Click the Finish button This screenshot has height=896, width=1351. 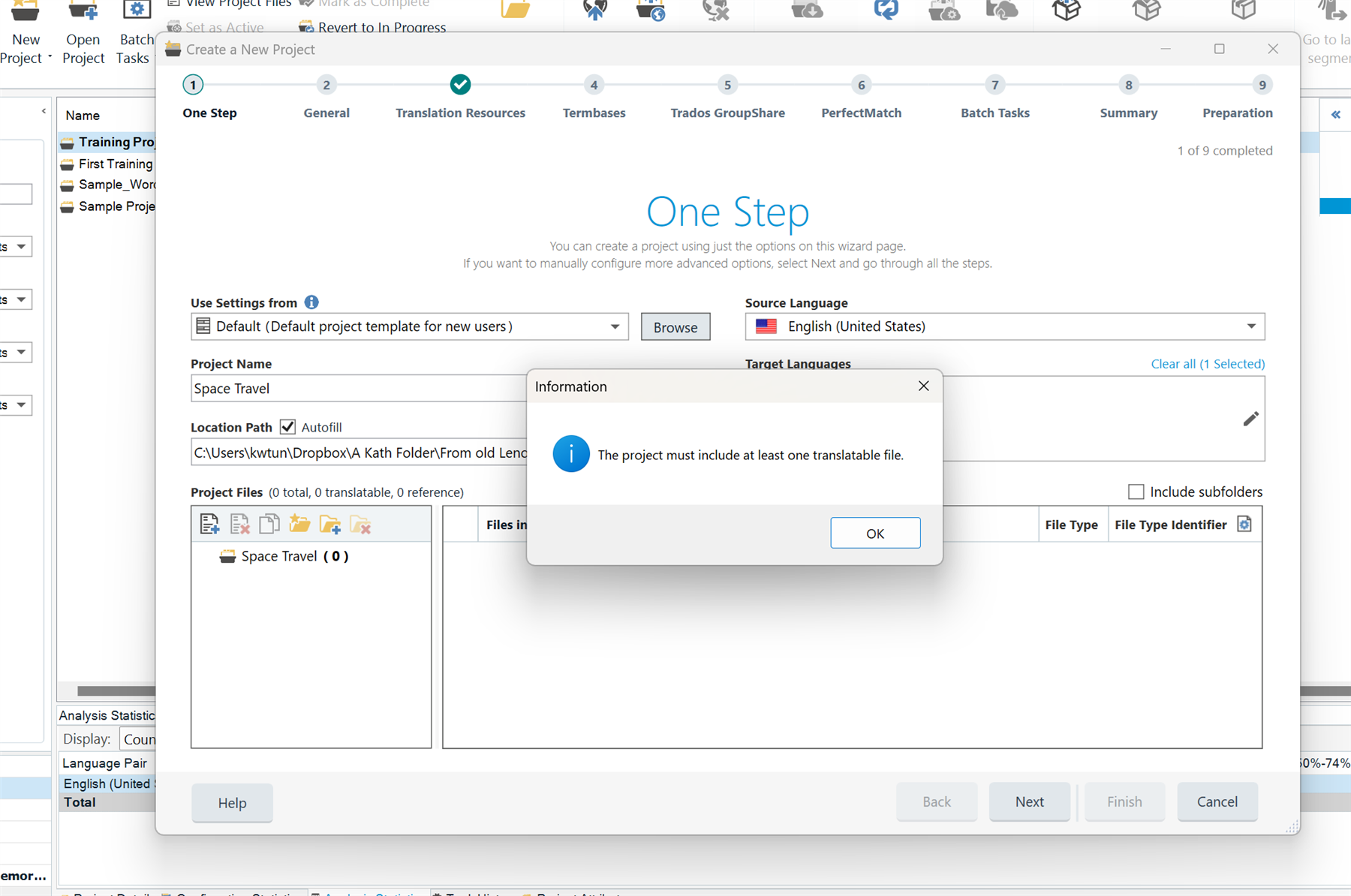click(x=1124, y=801)
